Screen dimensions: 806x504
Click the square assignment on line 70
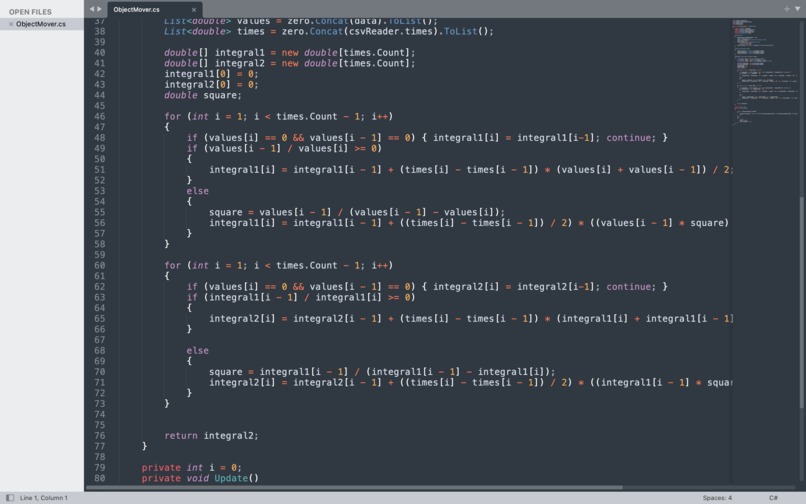coord(382,372)
